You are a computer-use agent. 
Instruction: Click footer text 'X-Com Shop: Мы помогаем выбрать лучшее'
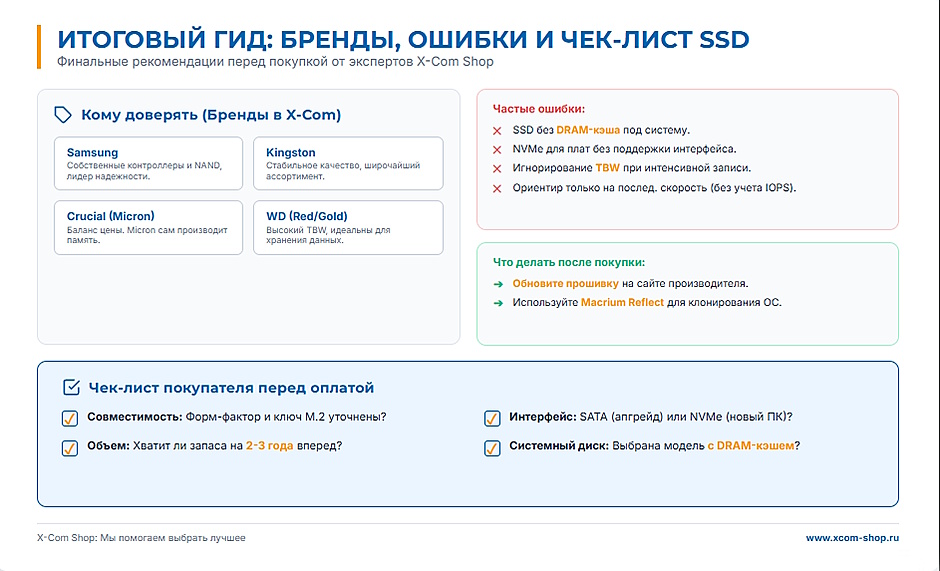point(141,538)
